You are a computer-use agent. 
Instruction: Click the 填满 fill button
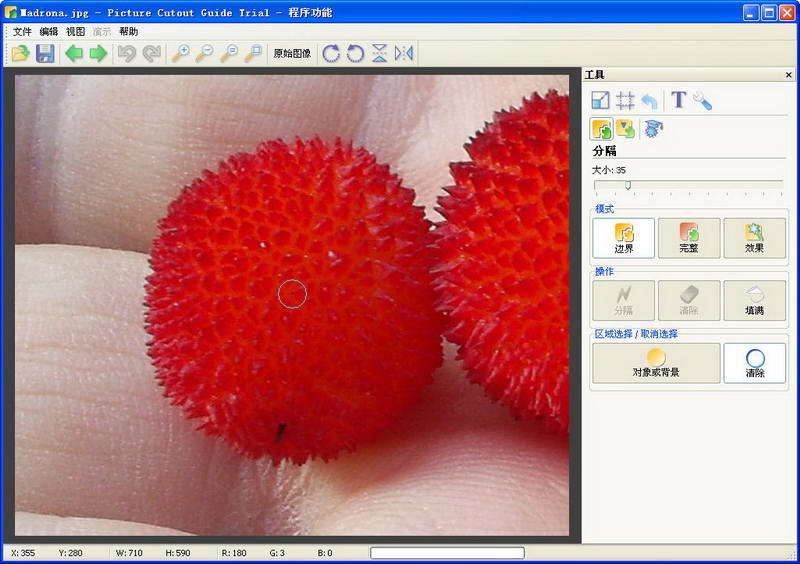754,301
